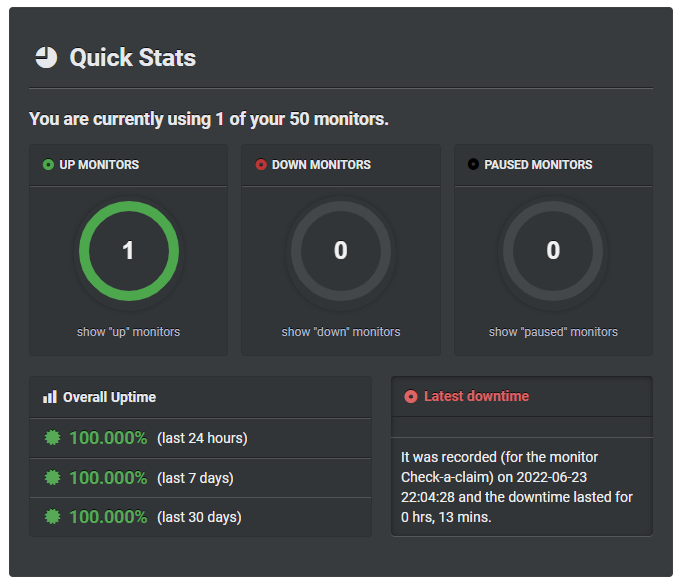Open the show "down" monitors link

click(341, 332)
